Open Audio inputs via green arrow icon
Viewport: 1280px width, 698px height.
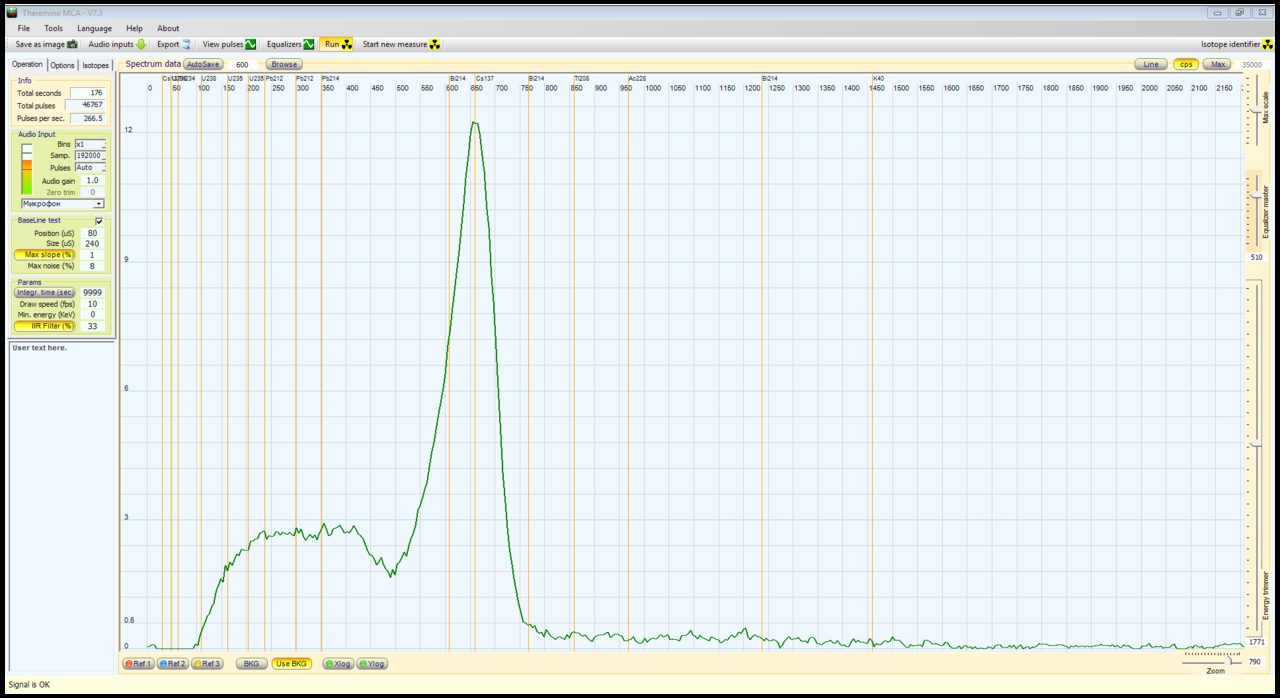pos(141,44)
